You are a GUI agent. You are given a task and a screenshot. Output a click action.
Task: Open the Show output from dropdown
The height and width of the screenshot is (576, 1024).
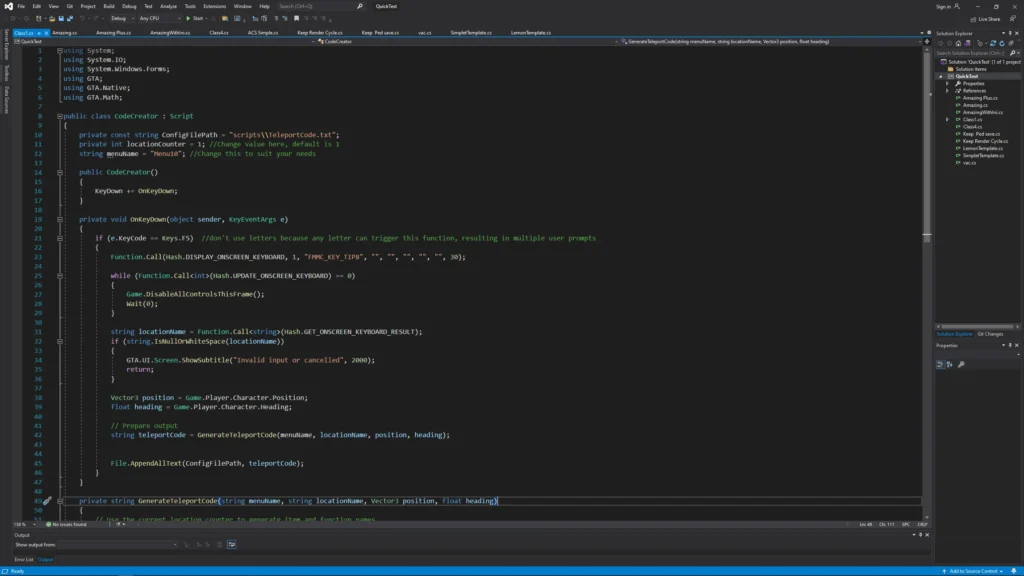tap(118, 545)
